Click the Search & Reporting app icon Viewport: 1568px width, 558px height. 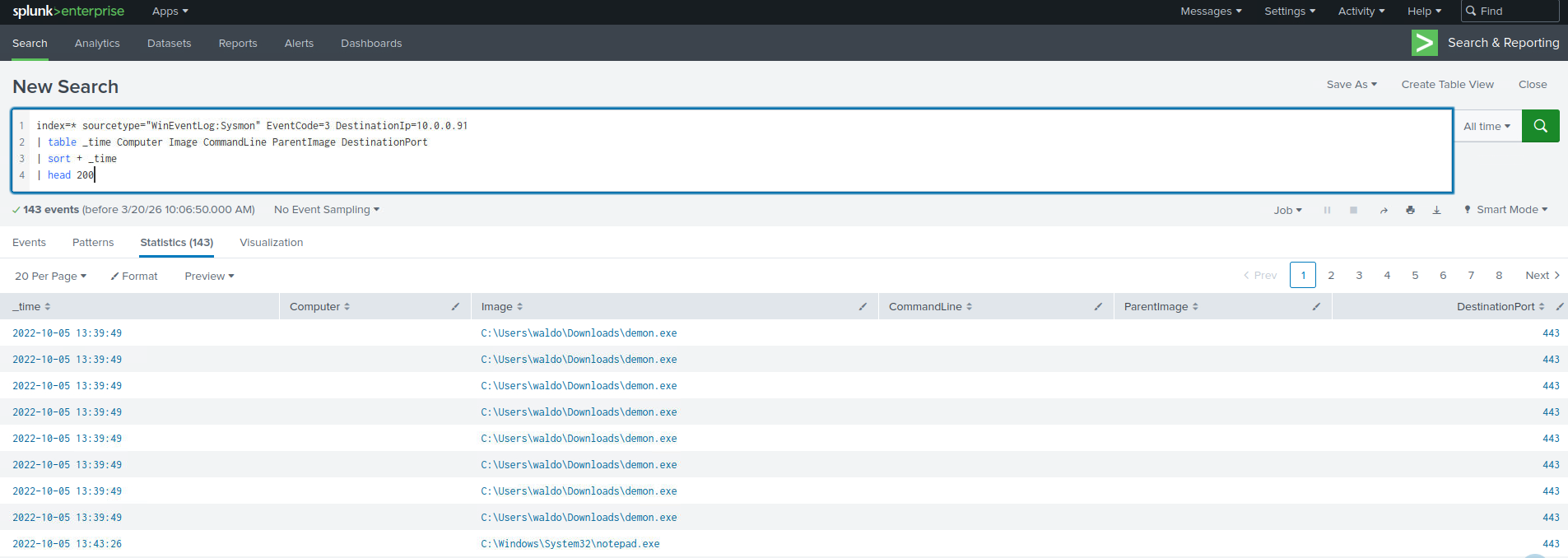1424,43
